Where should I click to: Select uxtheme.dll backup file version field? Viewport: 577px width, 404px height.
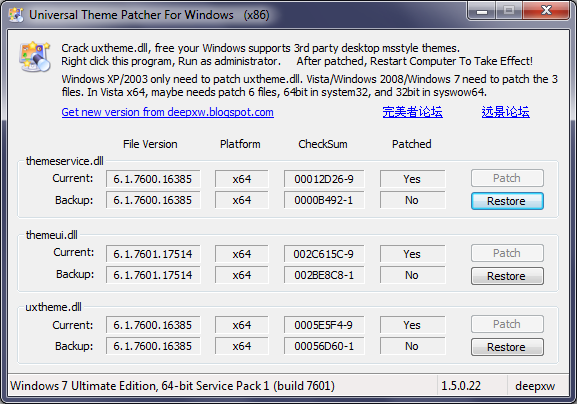tap(153, 346)
